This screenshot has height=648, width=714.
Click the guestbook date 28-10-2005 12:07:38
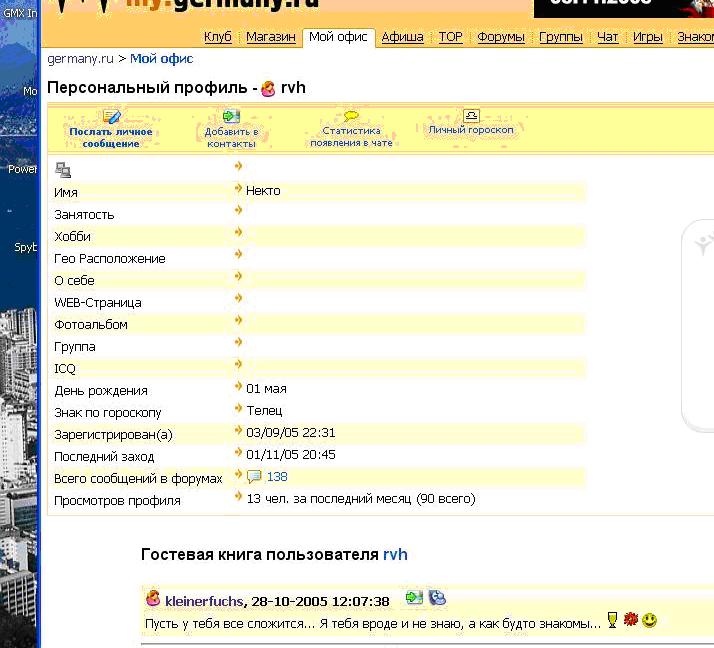321,602
